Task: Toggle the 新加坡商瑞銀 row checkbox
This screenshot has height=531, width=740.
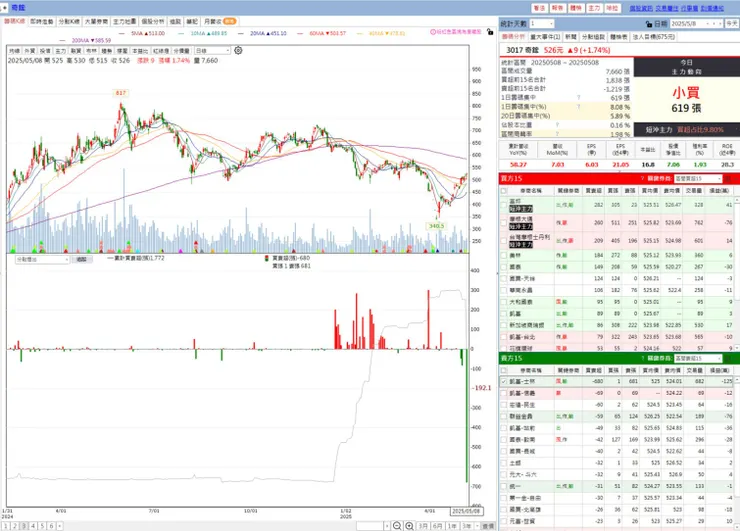Action: [504, 325]
